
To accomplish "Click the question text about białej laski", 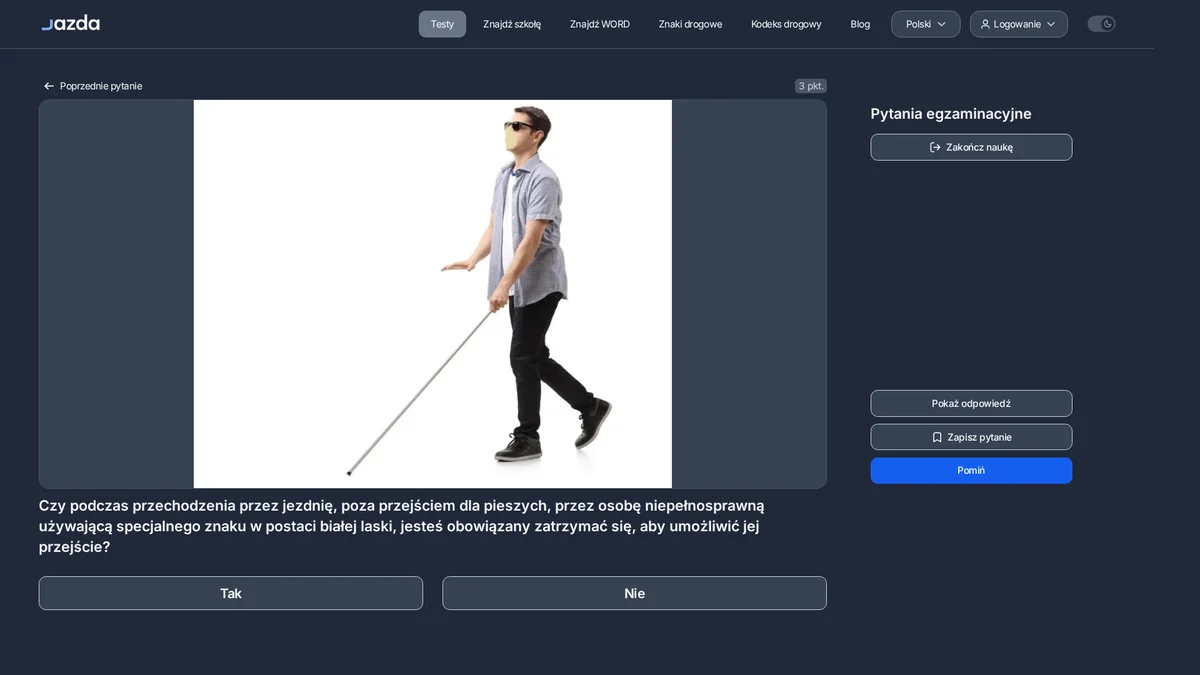I will (x=401, y=526).
